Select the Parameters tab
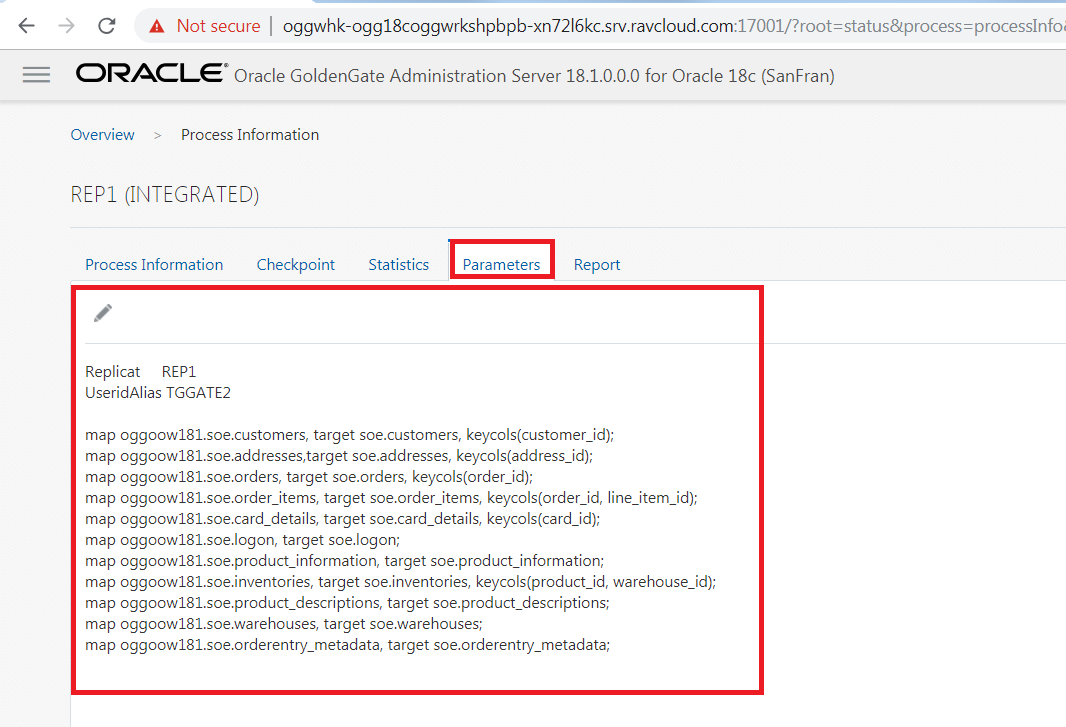Screen dimensions: 1066x727 (x=501, y=265)
